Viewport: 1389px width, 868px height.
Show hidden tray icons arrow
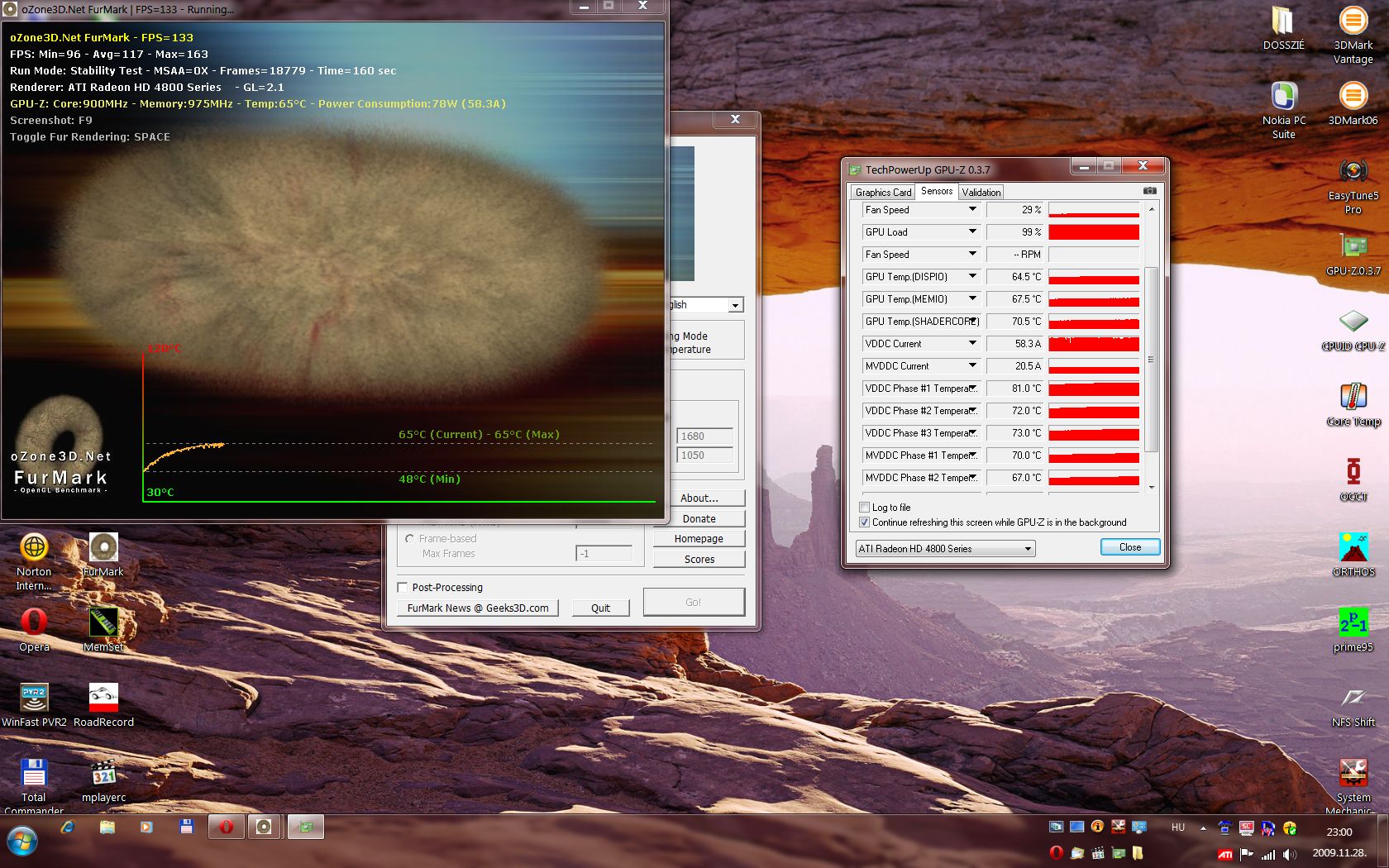point(1203,827)
